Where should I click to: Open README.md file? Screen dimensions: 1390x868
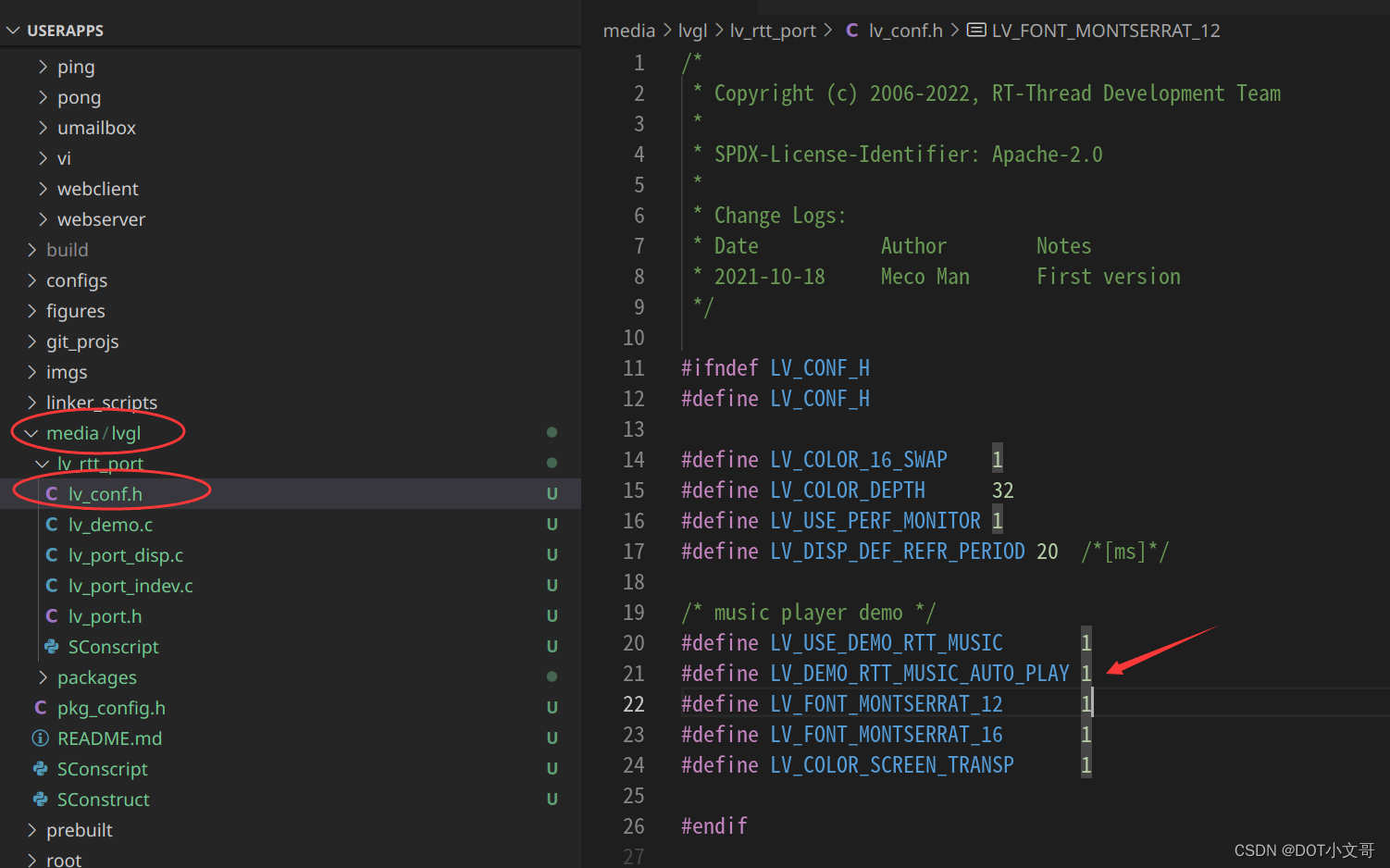(109, 738)
